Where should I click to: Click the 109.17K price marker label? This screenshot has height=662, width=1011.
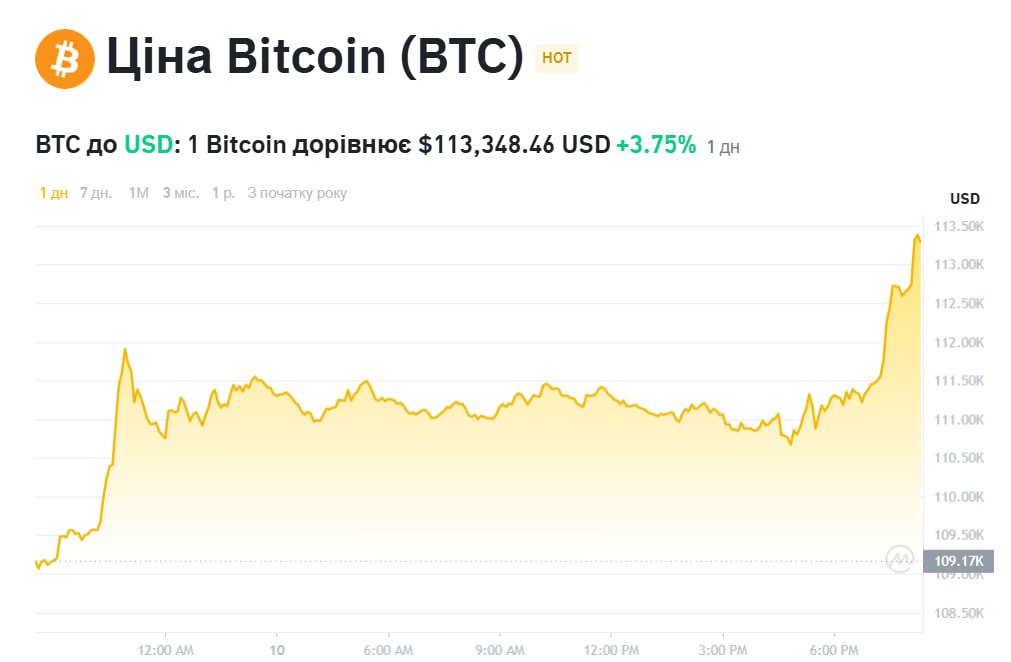tap(958, 561)
